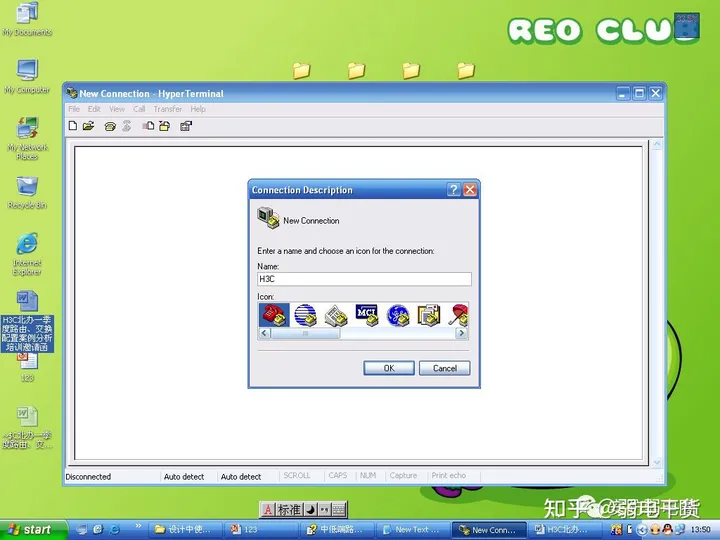Select the MCI connection icon
Screen dimensions: 720x540
367,315
